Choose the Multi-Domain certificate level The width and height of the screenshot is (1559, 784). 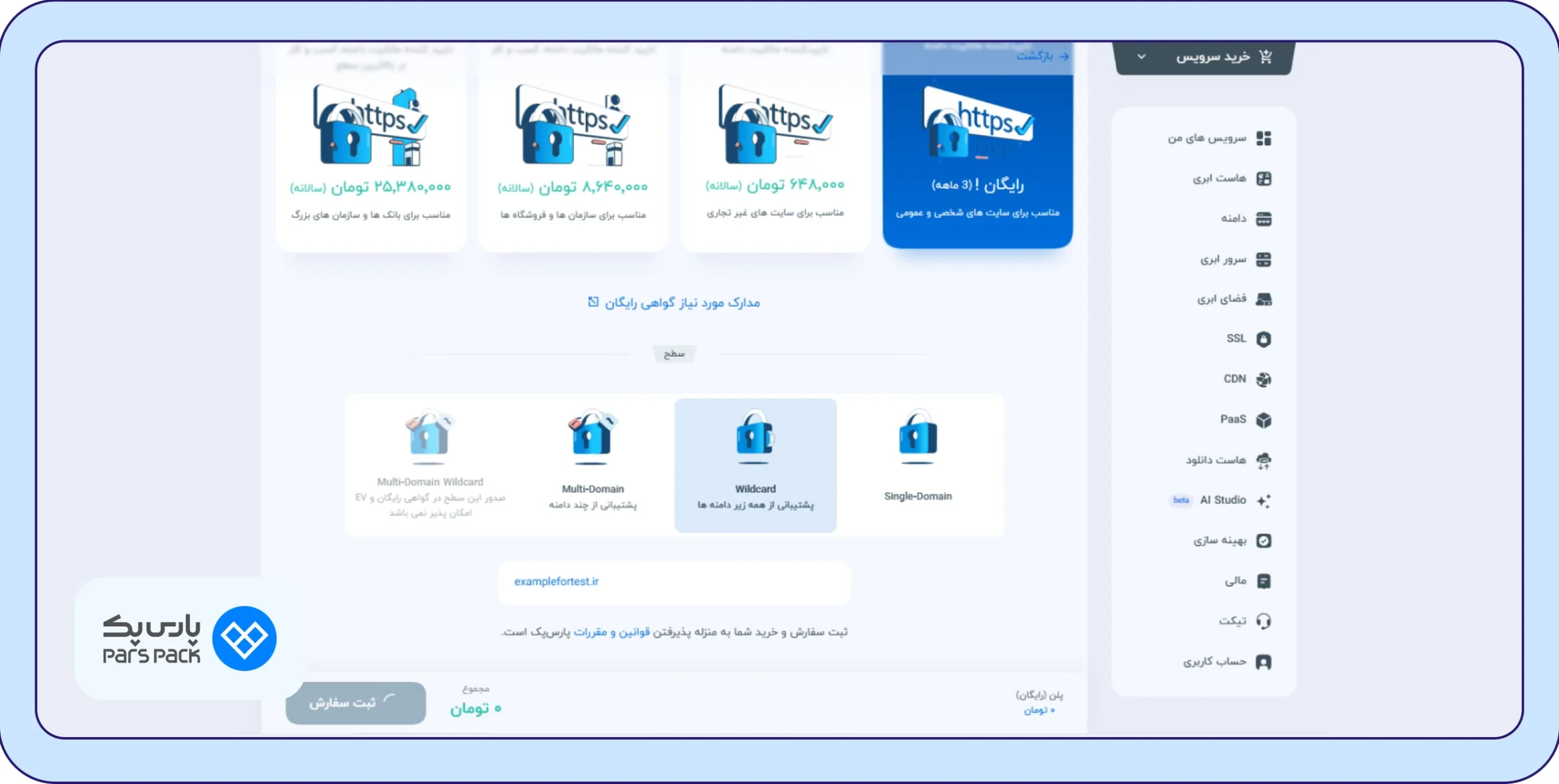click(593, 465)
